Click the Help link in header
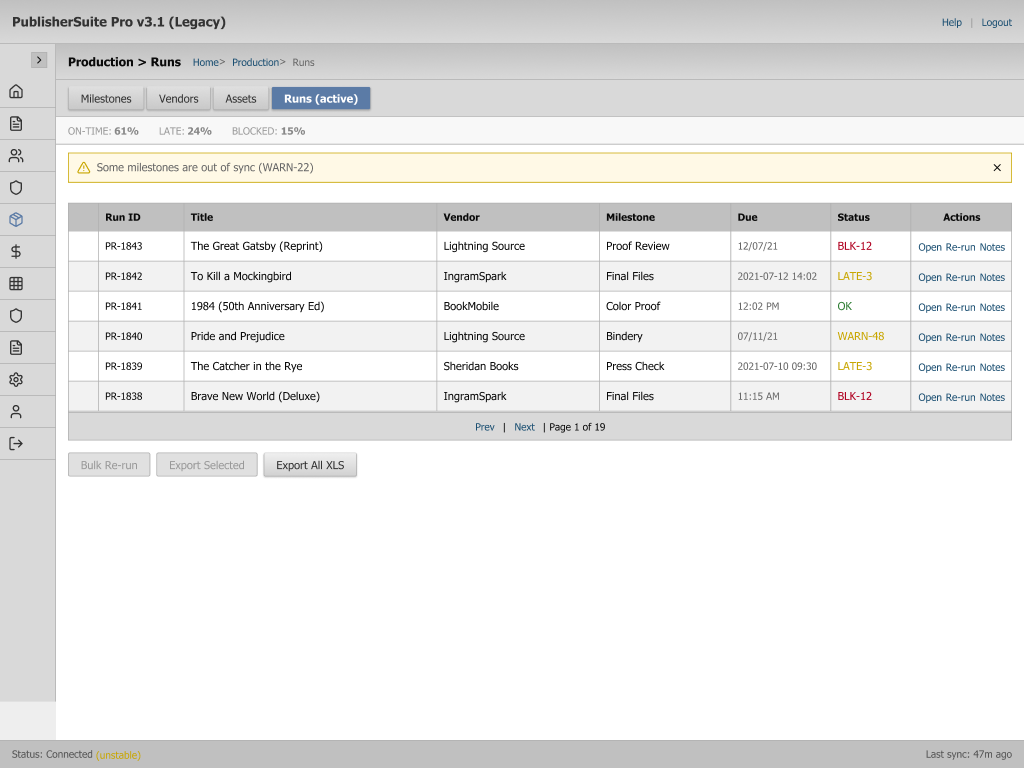1024x768 pixels. tap(951, 22)
